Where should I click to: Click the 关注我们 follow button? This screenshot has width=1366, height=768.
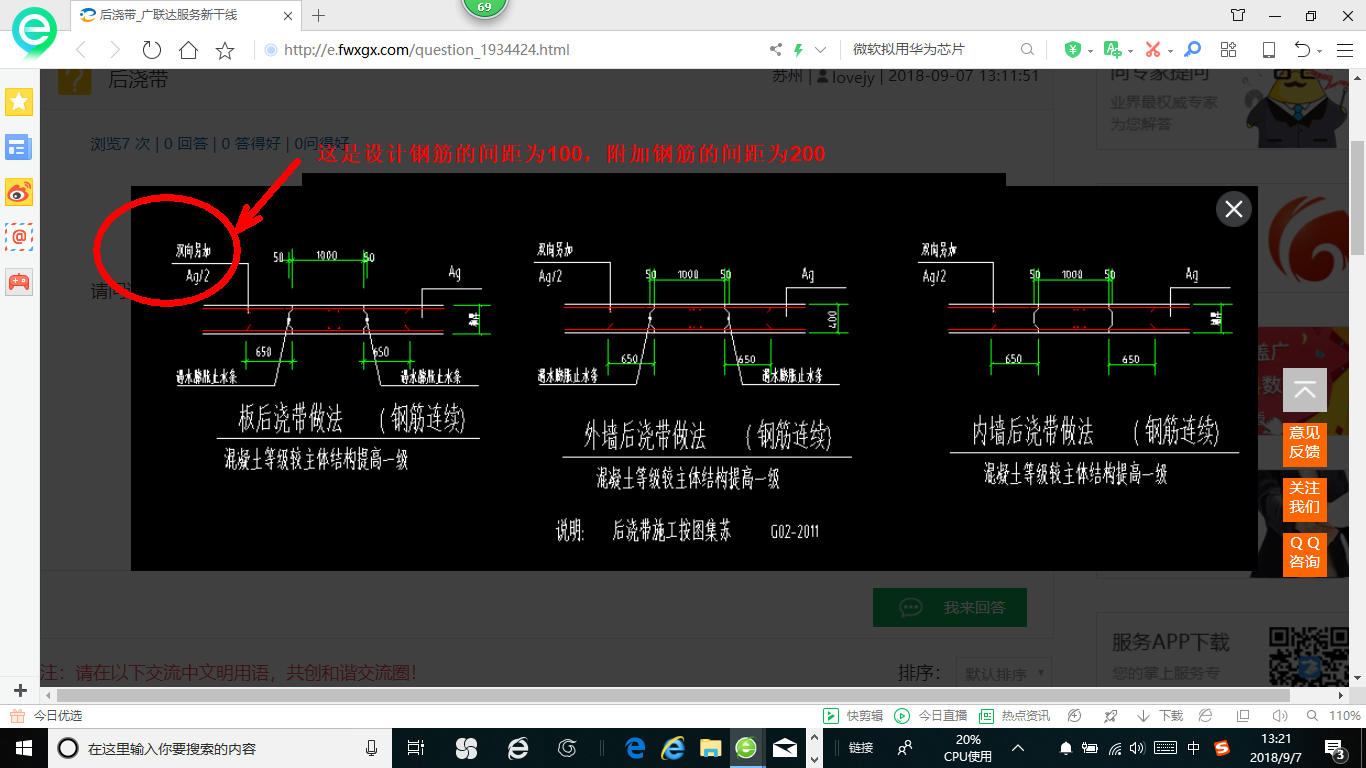pos(1304,498)
